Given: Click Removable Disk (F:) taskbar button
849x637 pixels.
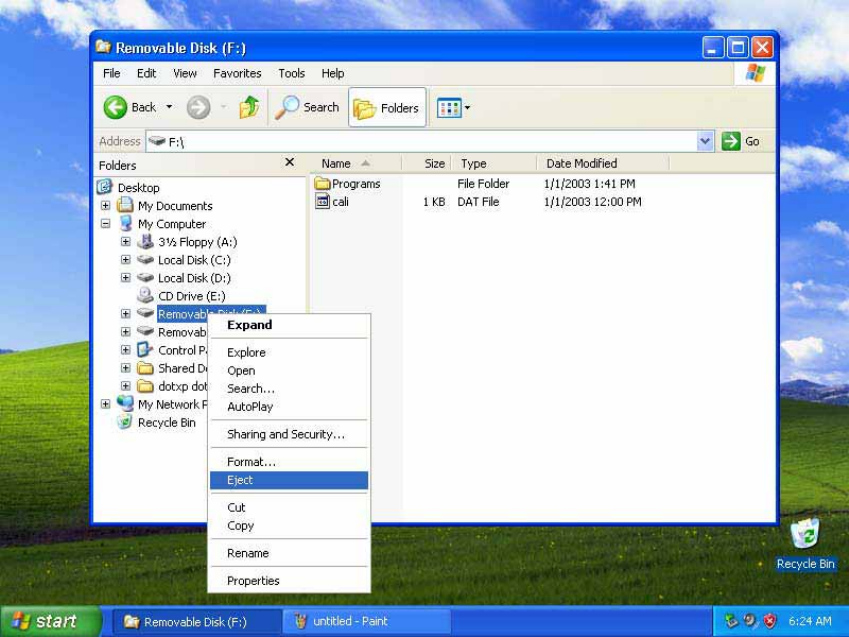Looking at the screenshot, I should pyautogui.click(x=197, y=621).
